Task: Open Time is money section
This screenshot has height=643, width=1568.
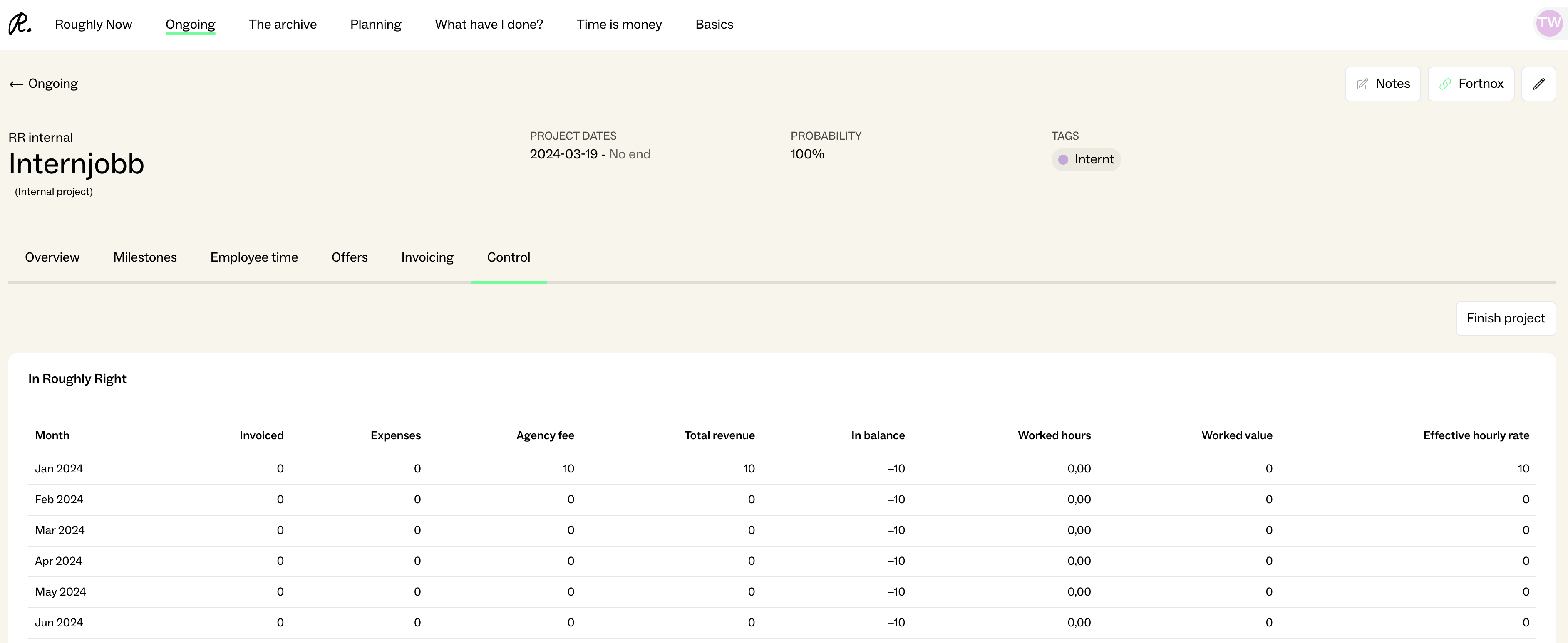Action: pyautogui.click(x=619, y=25)
